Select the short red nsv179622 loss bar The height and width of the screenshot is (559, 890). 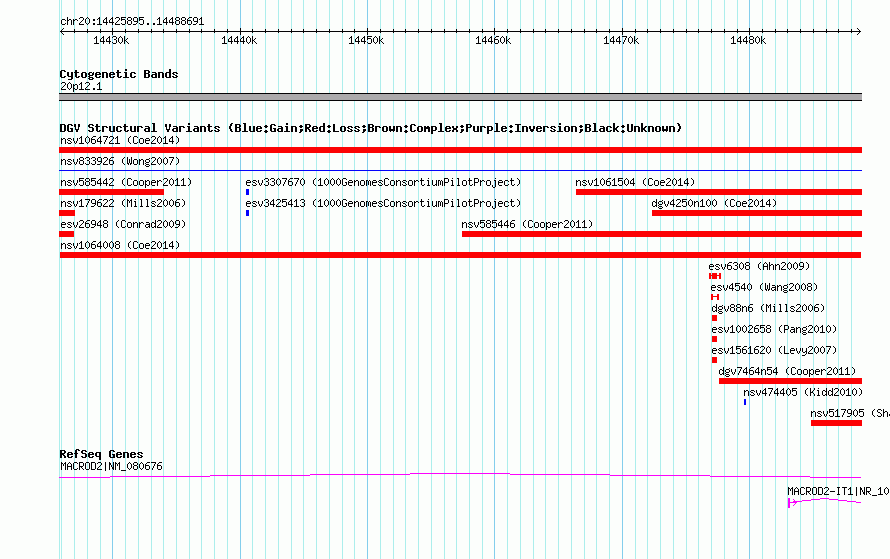(67, 213)
